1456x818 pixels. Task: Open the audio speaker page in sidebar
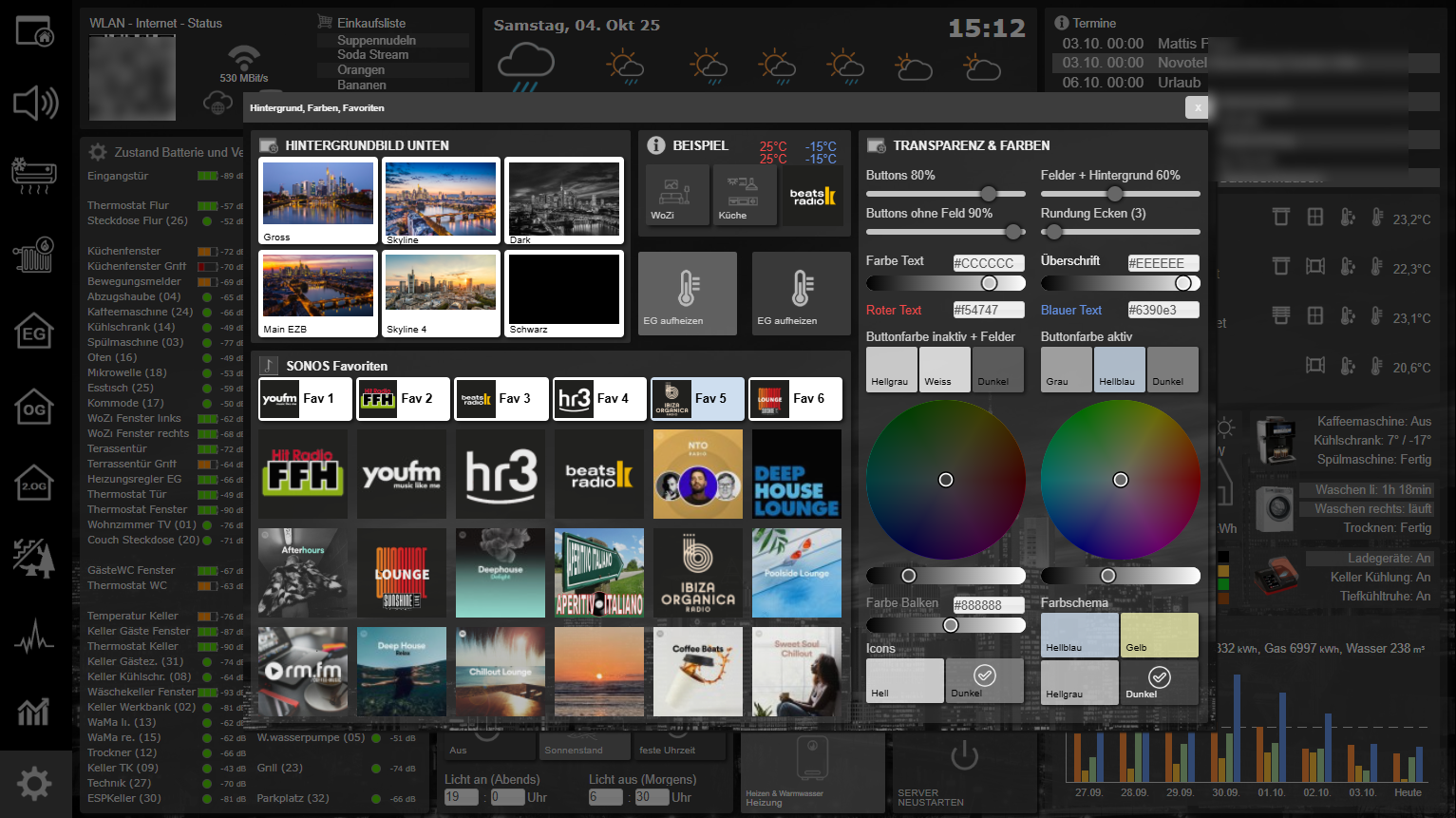[x=35, y=103]
